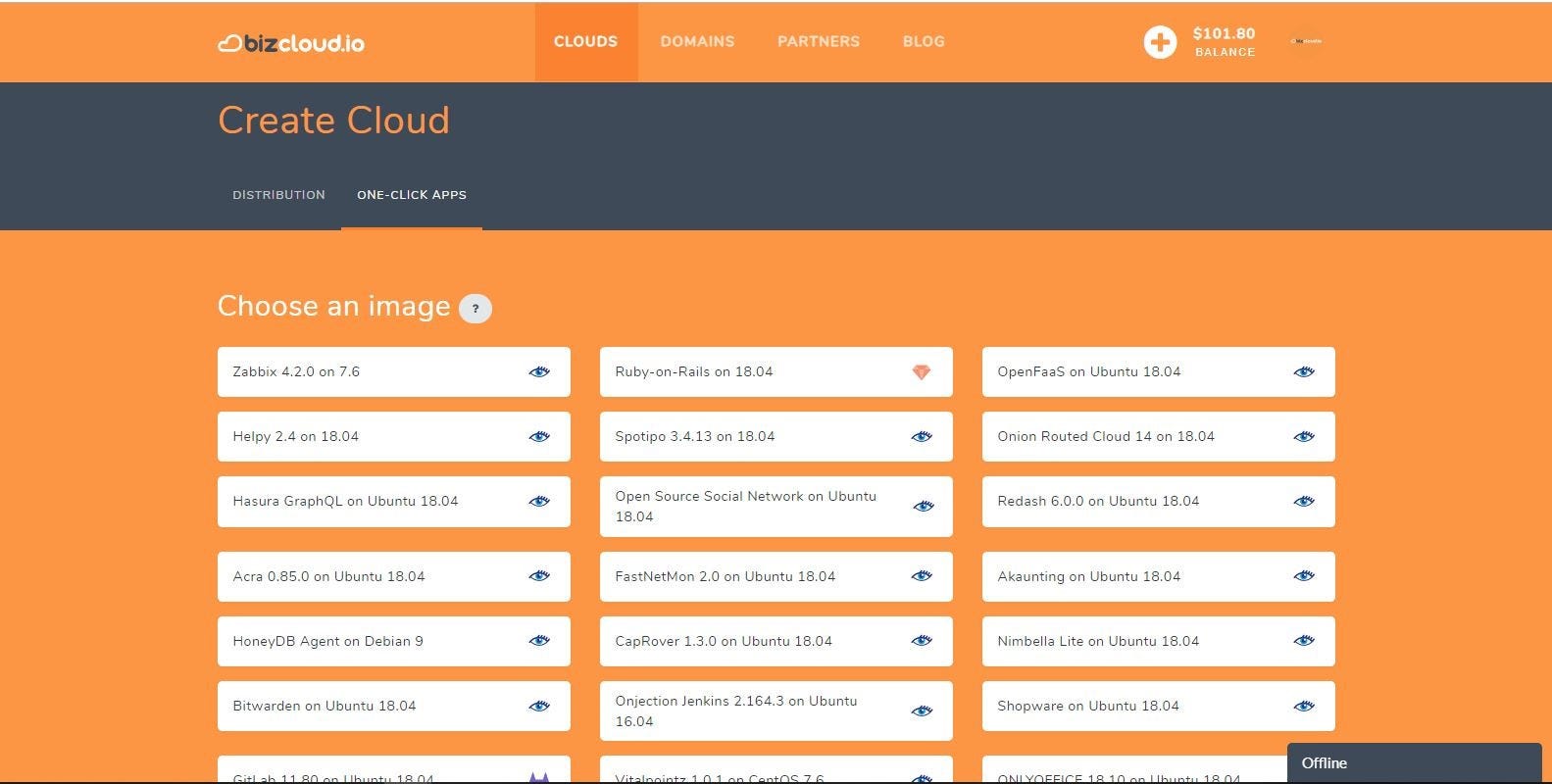The height and width of the screenshot is (784, 1552).
Task: Select Acra 0.85.0 on Ubuntu 18.04
Action: click(x=394, y=576)
